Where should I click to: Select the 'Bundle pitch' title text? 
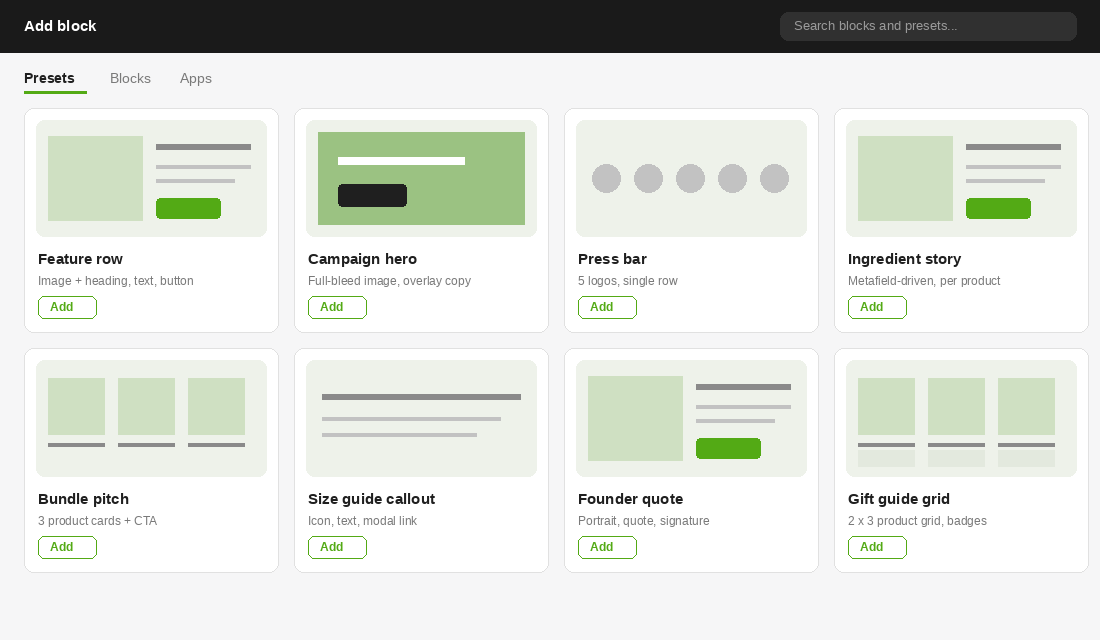pos(83,499)
